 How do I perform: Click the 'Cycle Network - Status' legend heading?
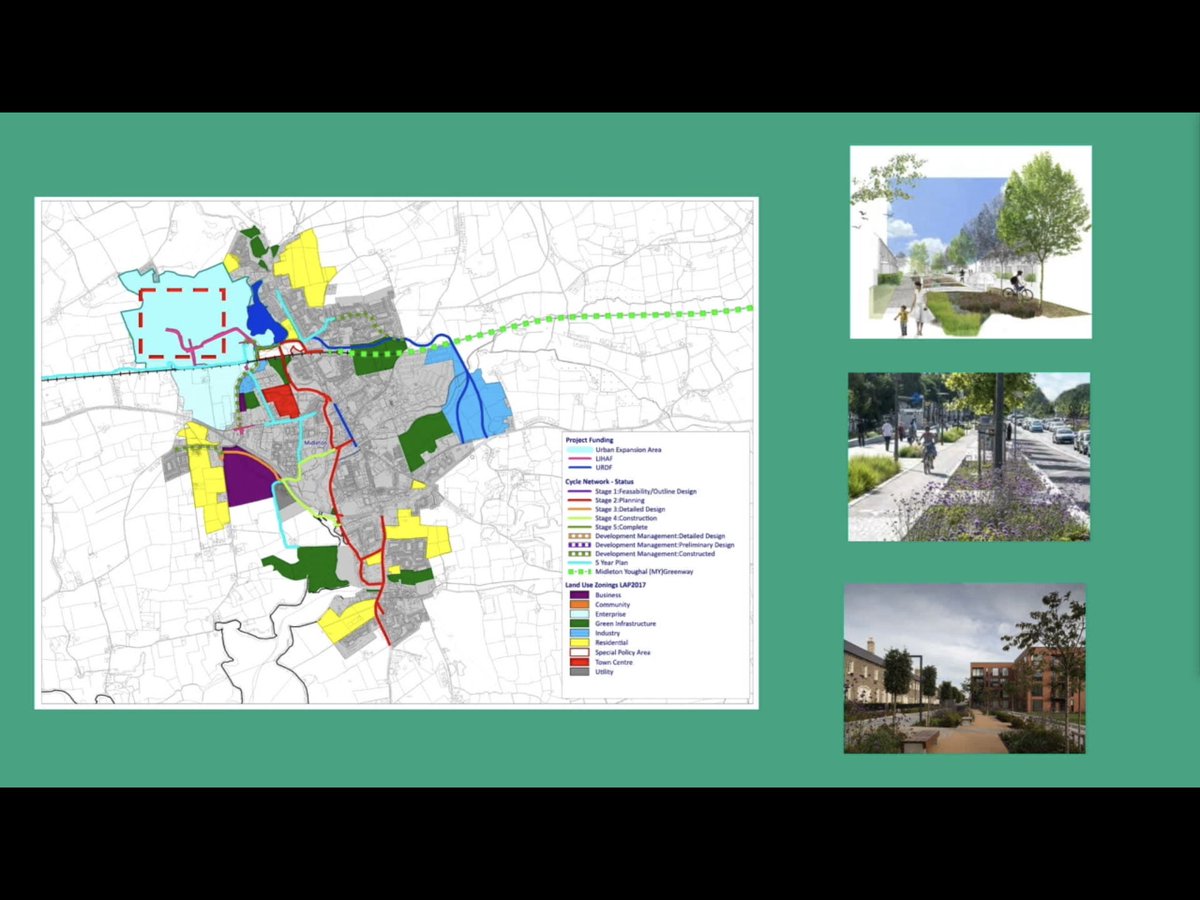point(599,482)
